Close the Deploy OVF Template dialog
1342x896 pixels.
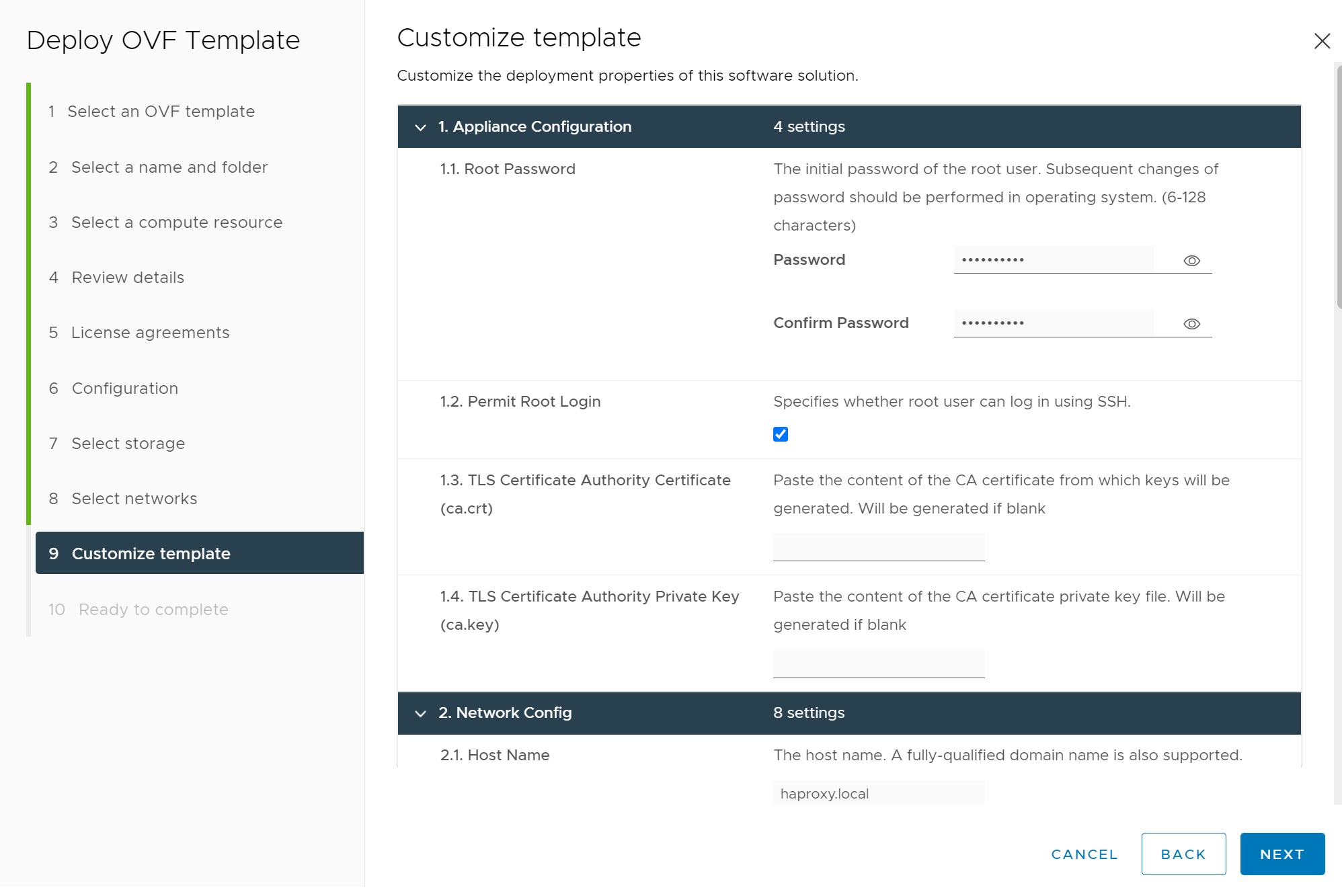(1322, 41)
